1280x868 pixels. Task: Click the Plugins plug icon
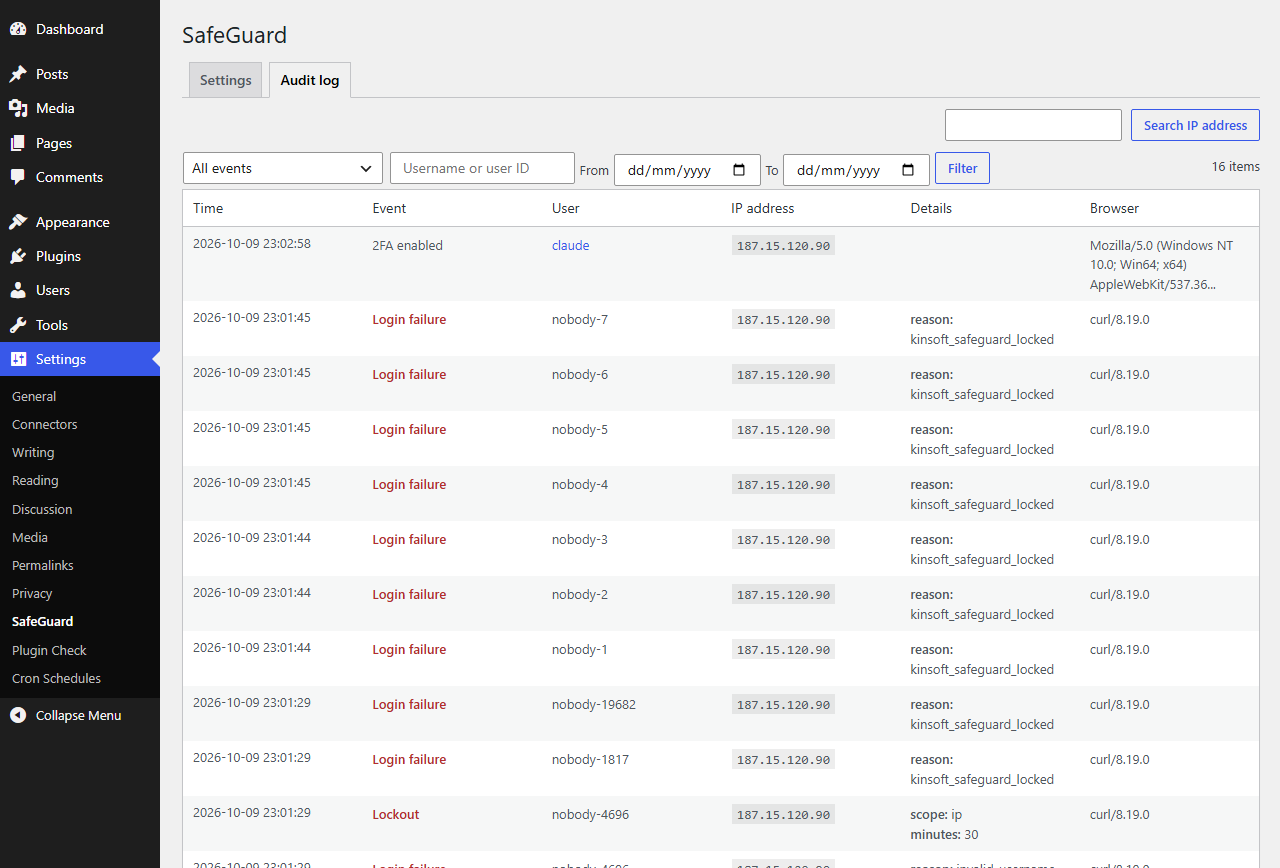[18, 256]
